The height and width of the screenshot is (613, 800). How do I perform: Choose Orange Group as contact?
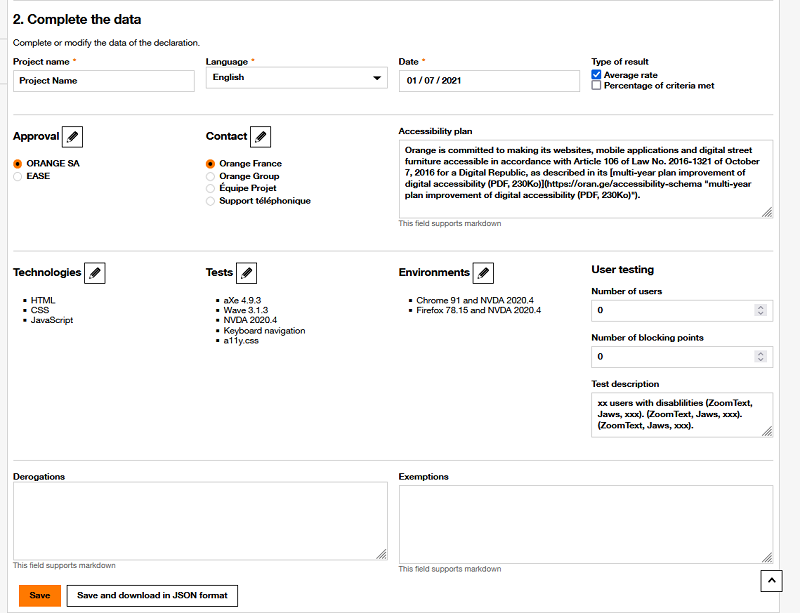click(x=210, y=176)
